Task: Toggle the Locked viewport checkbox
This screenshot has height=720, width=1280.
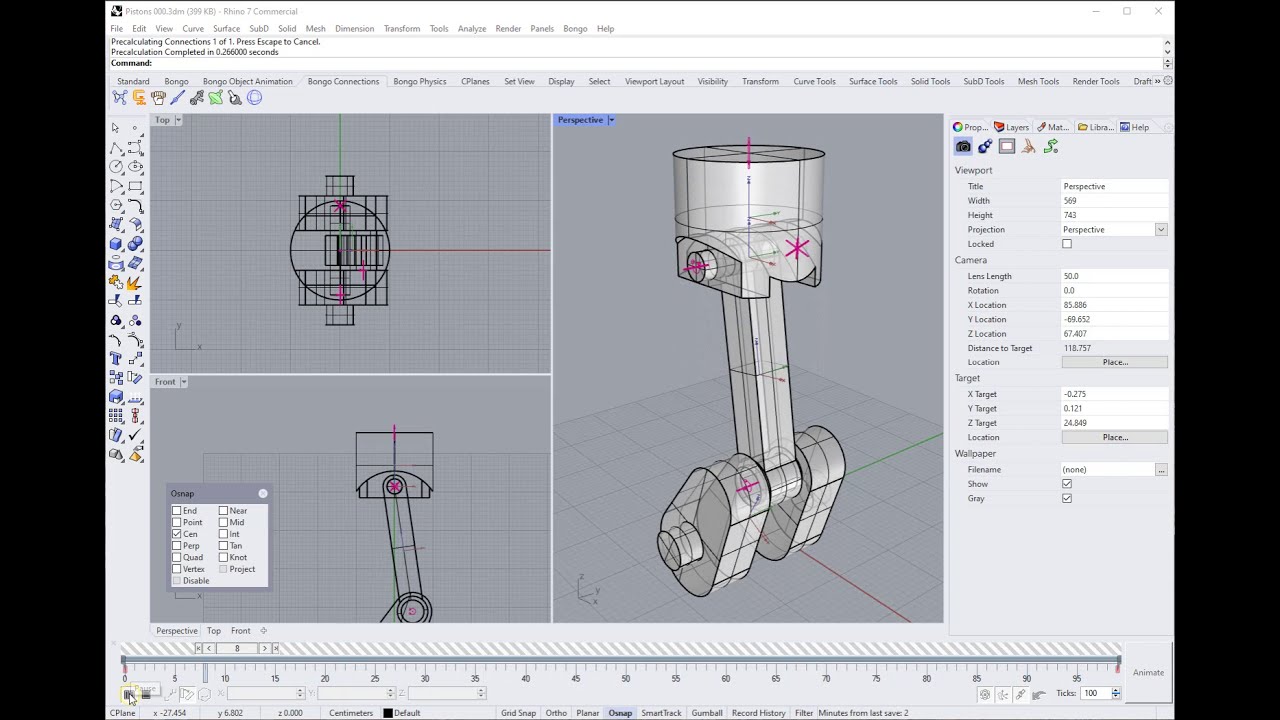Action: click(1067, 244)
